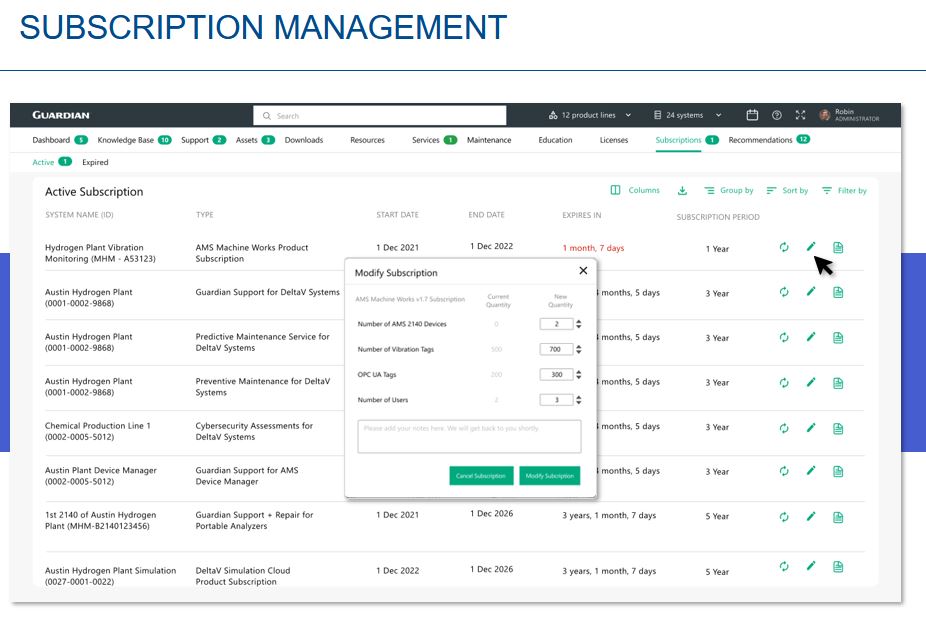Renew the Predictive Maintenance Service subscription
The width and height of the screenshot is (926, 630).
coord(784,338)
